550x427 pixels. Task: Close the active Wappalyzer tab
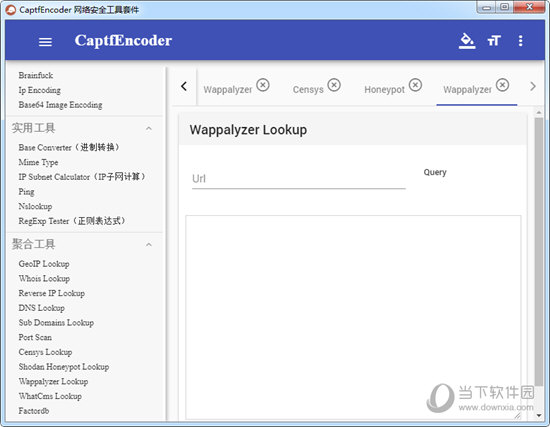(x=502, y=85)
